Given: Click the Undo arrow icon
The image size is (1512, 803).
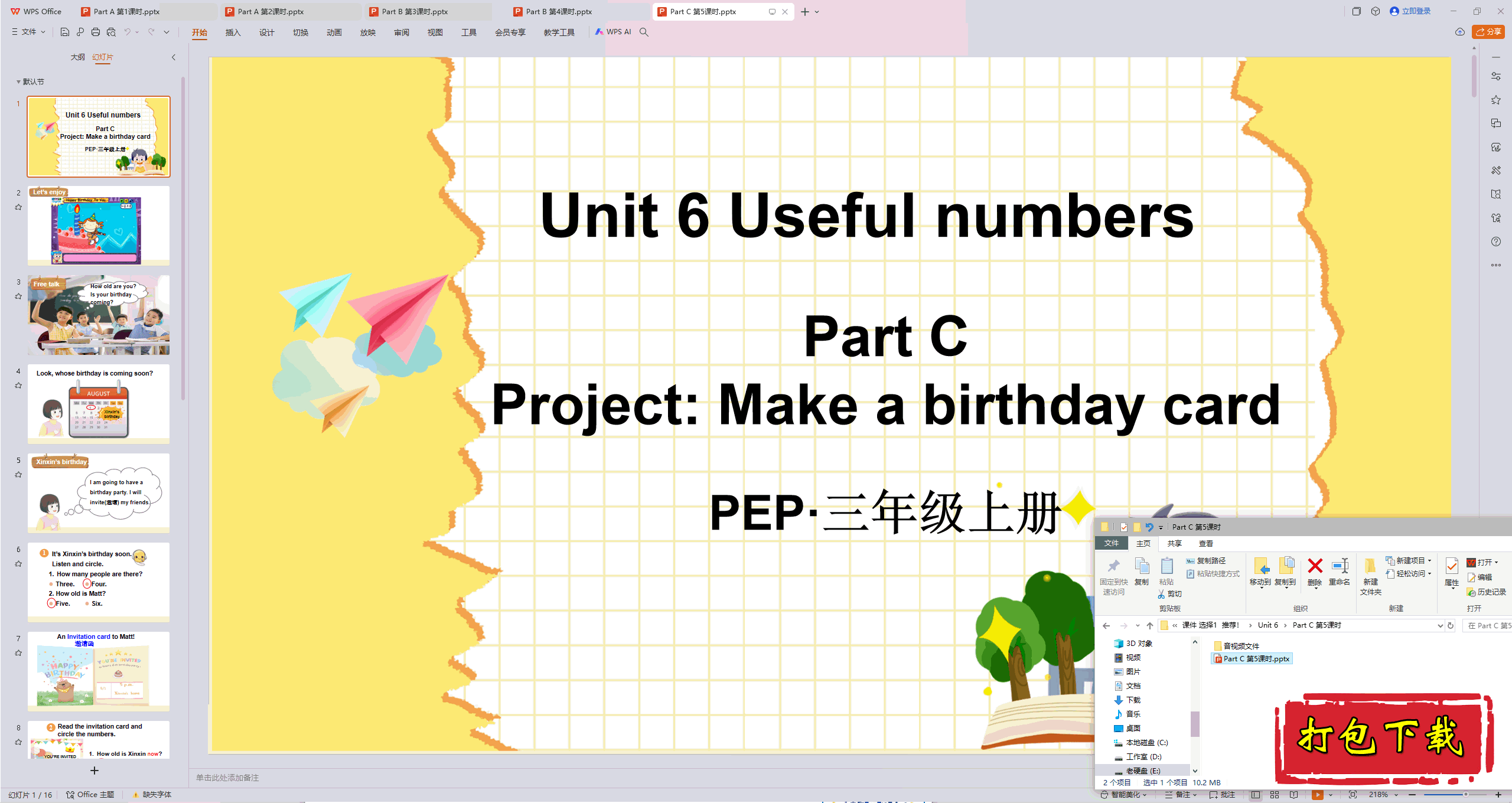Looking at the screenshot, I should coord(127,32).
